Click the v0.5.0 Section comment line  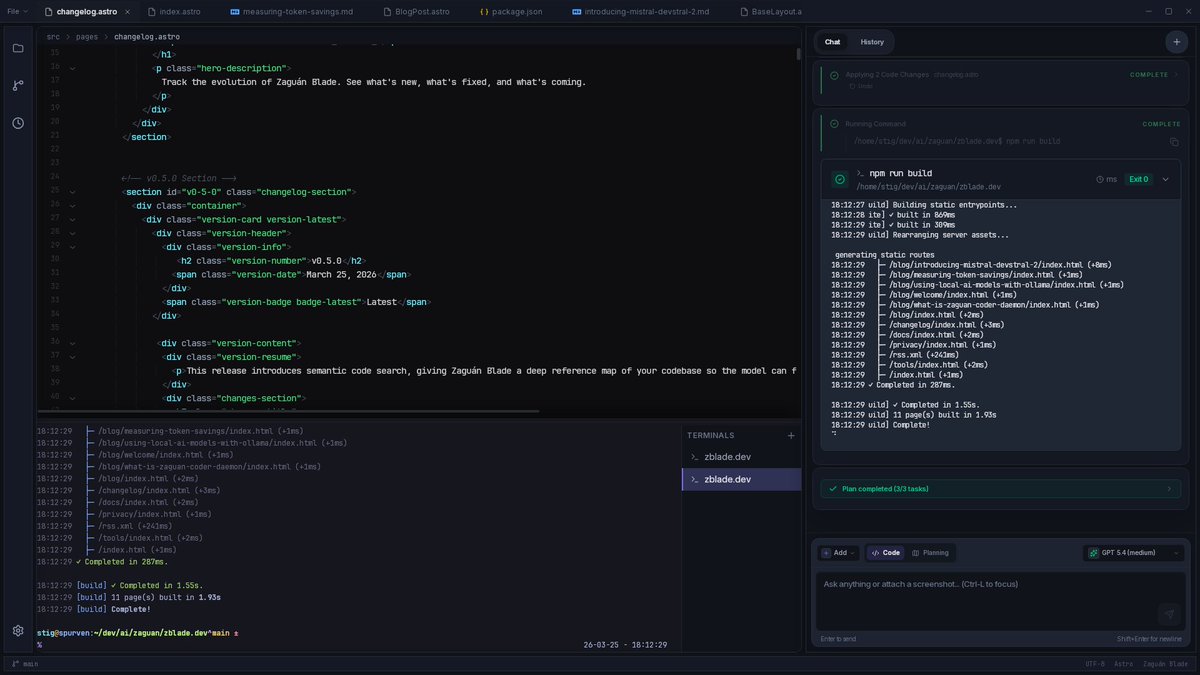(179, 178)
